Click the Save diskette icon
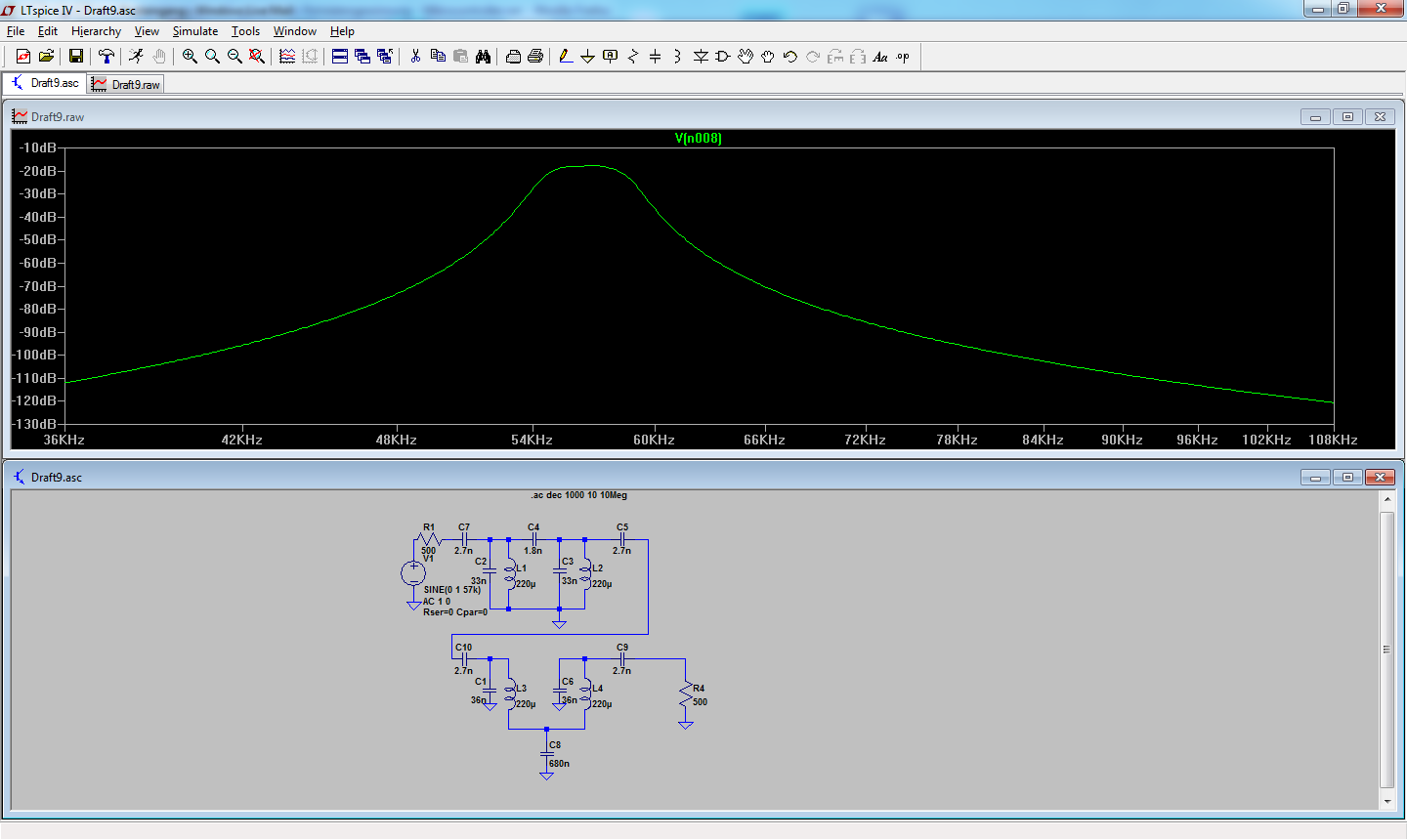The image size is (1407, 840). (x=75, y=57)
